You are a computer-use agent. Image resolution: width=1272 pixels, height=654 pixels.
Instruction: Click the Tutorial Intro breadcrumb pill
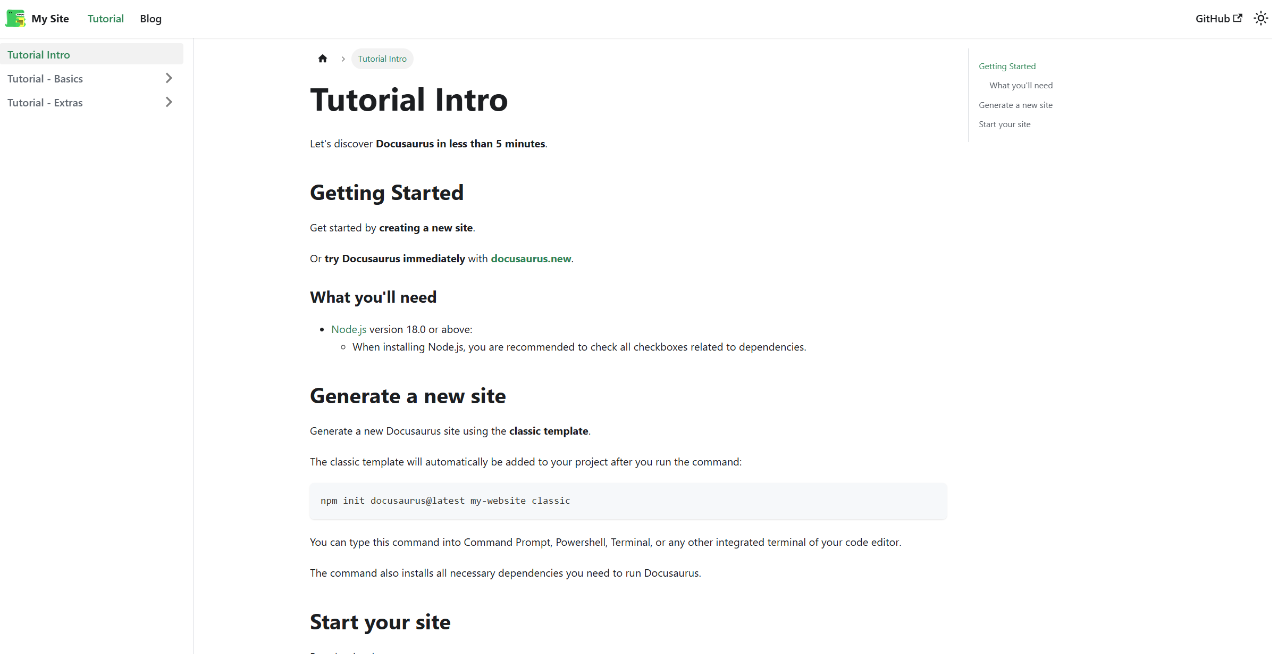click(x=382, y=59)
